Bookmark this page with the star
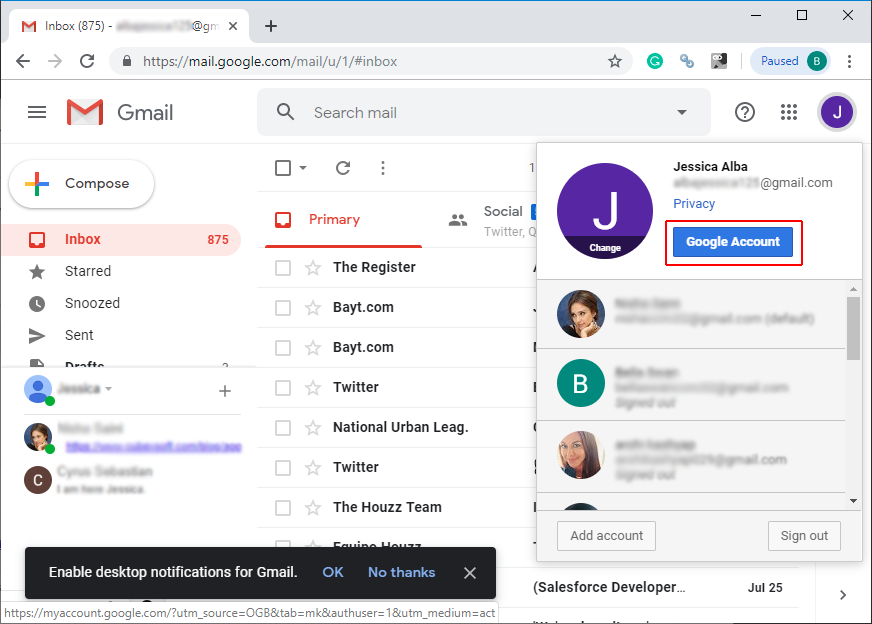This screenshot has height=624, width=872. (615, 61)
